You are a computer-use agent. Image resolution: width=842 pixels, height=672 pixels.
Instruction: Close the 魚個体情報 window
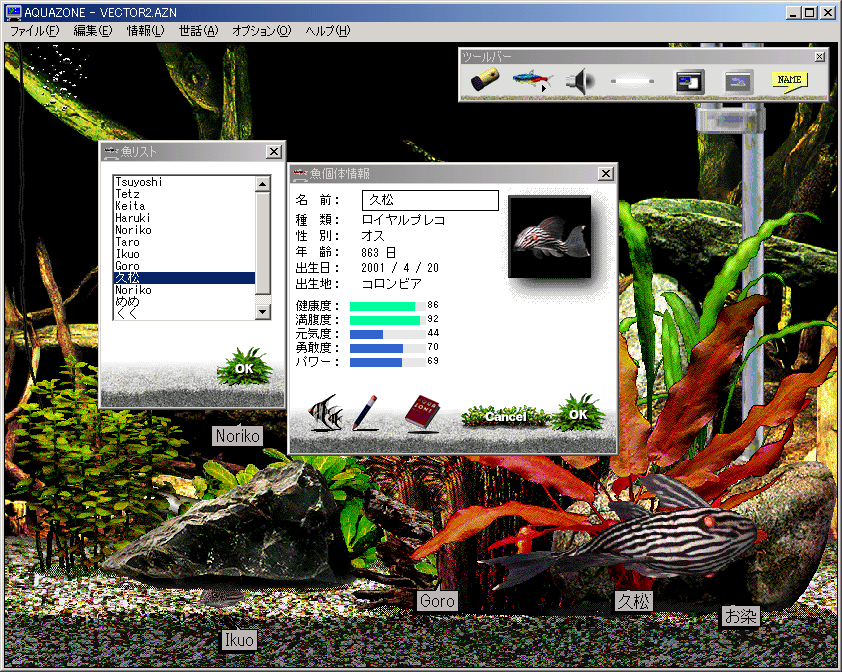click(606, 174)
